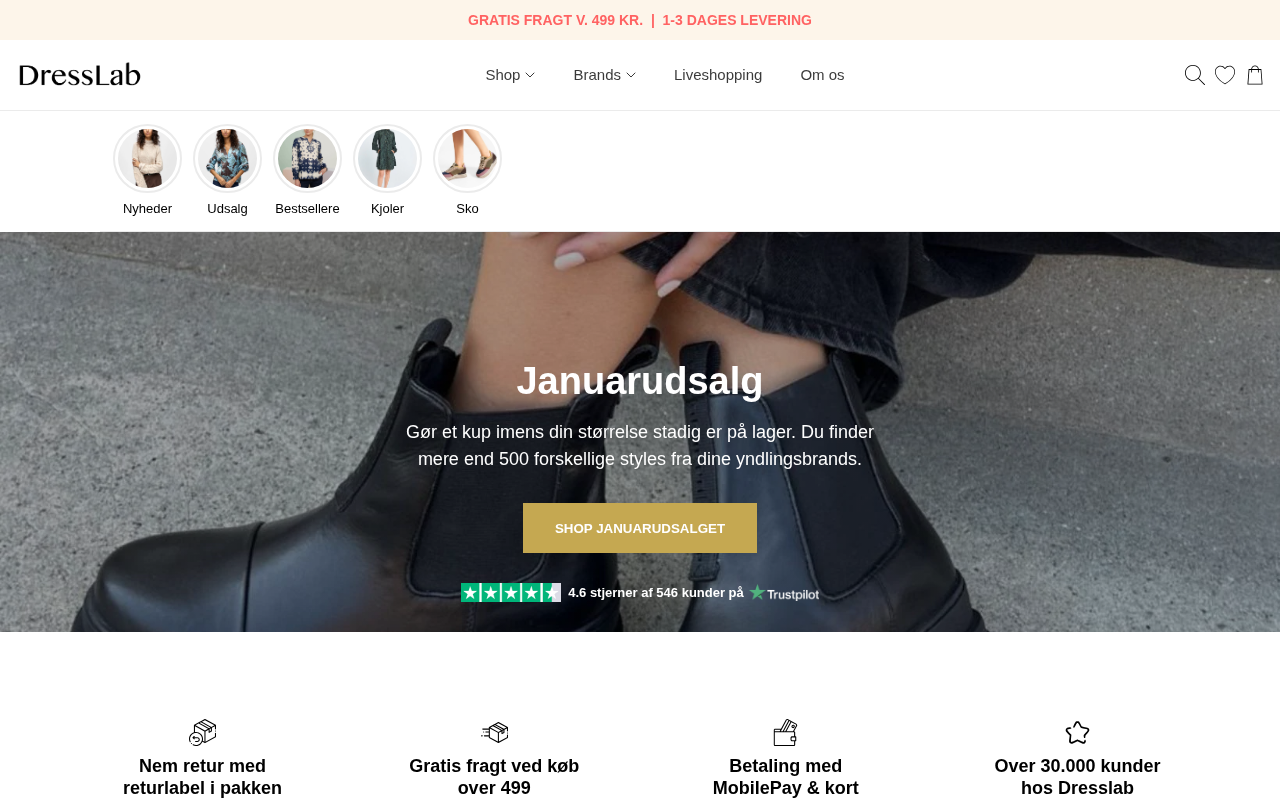This screenshot has height=800, width=1280.
Task: Open the wishlist heart icon
Action: click(1225, 75)
